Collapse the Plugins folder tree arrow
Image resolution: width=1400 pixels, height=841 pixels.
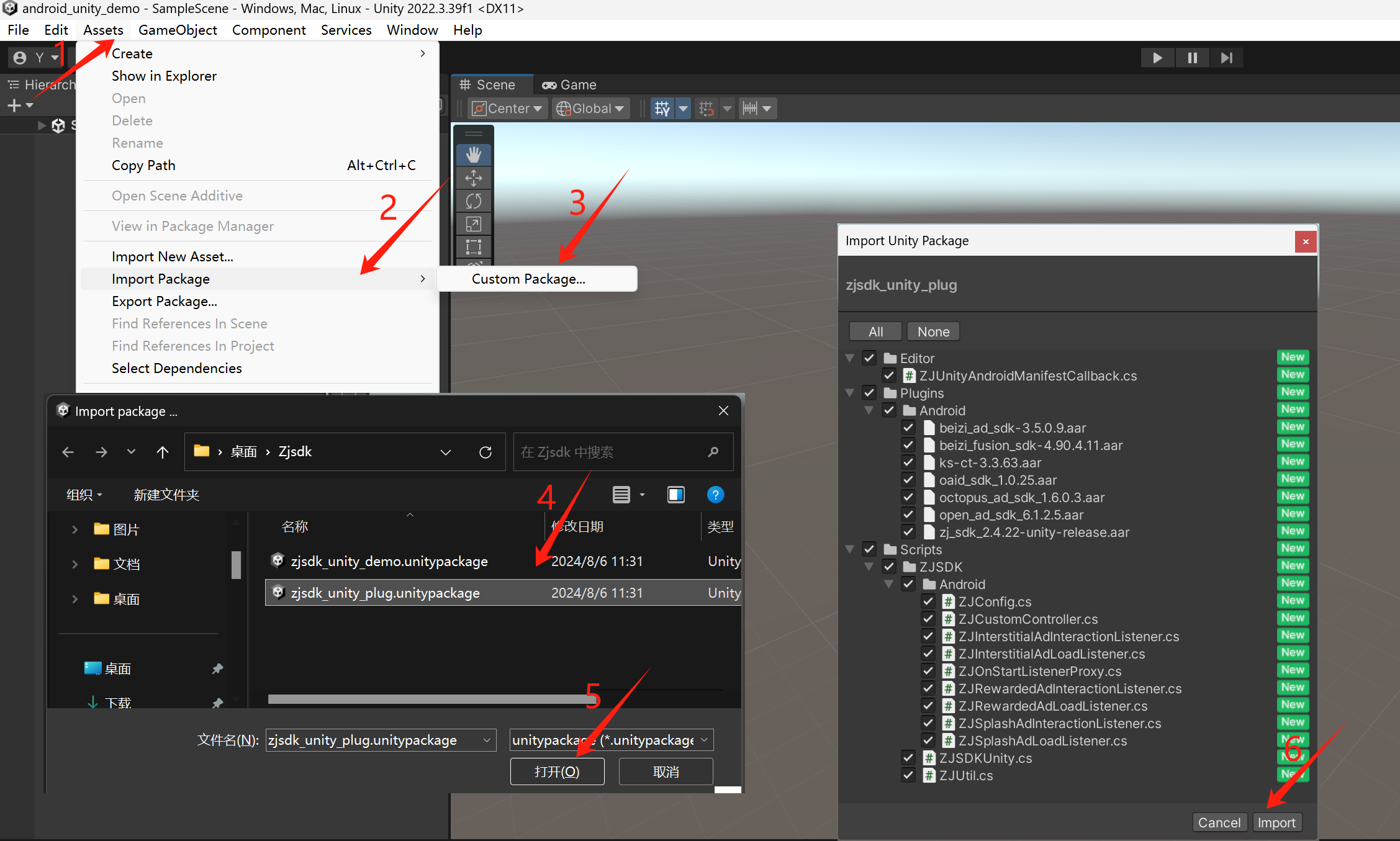pyautogui.click(x=850, y=393)
